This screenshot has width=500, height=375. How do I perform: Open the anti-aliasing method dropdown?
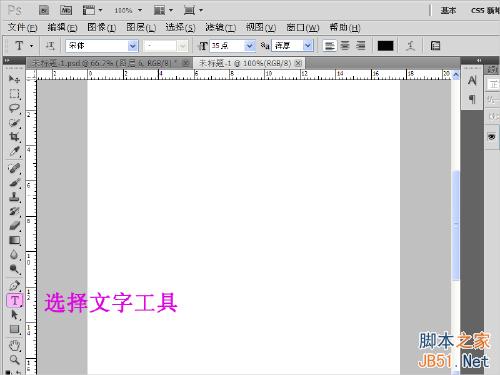pos(308,46)
